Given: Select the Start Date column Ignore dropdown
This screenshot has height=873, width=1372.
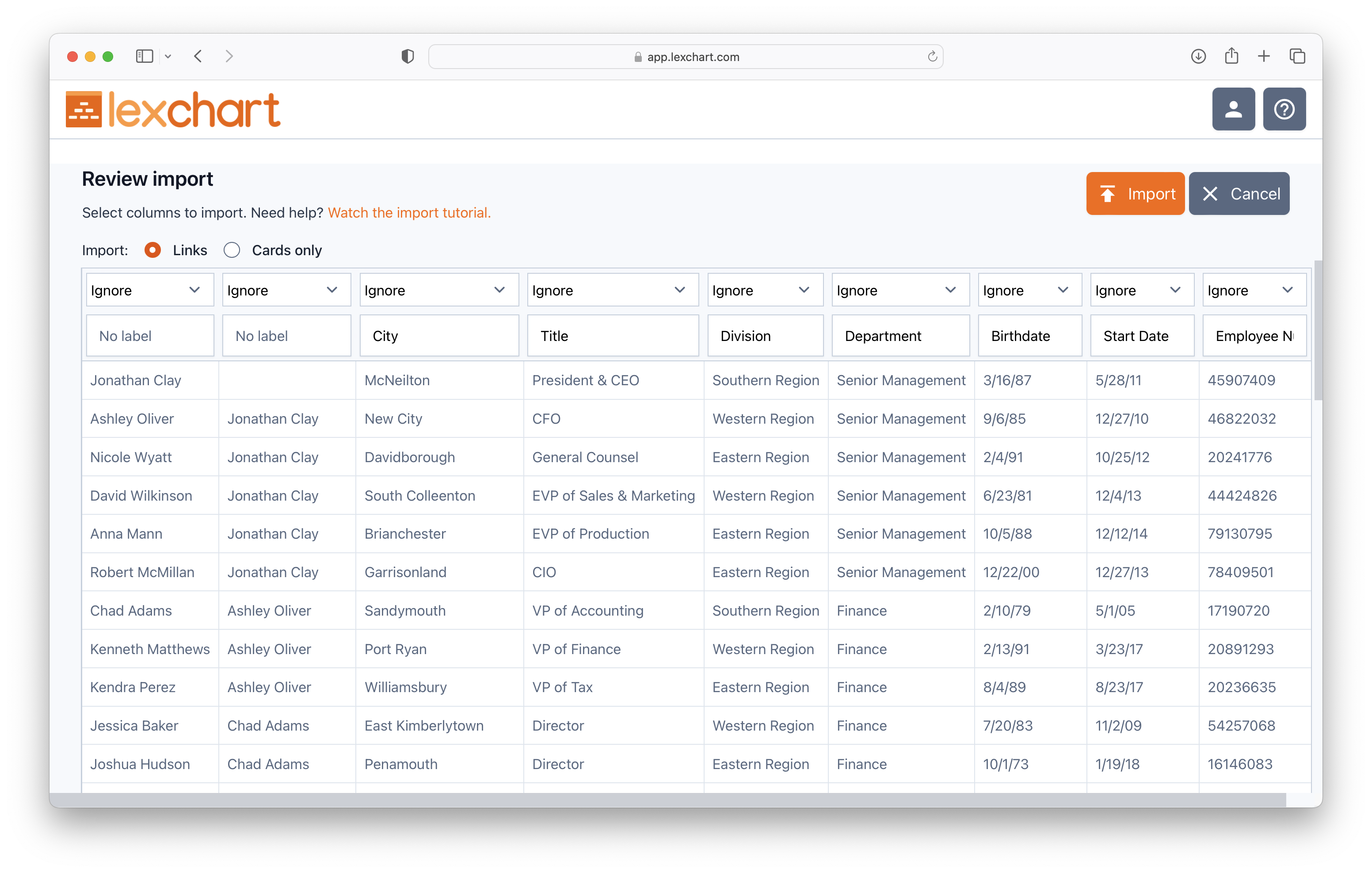Looking at the screenshot, I should click(1138, 290).
